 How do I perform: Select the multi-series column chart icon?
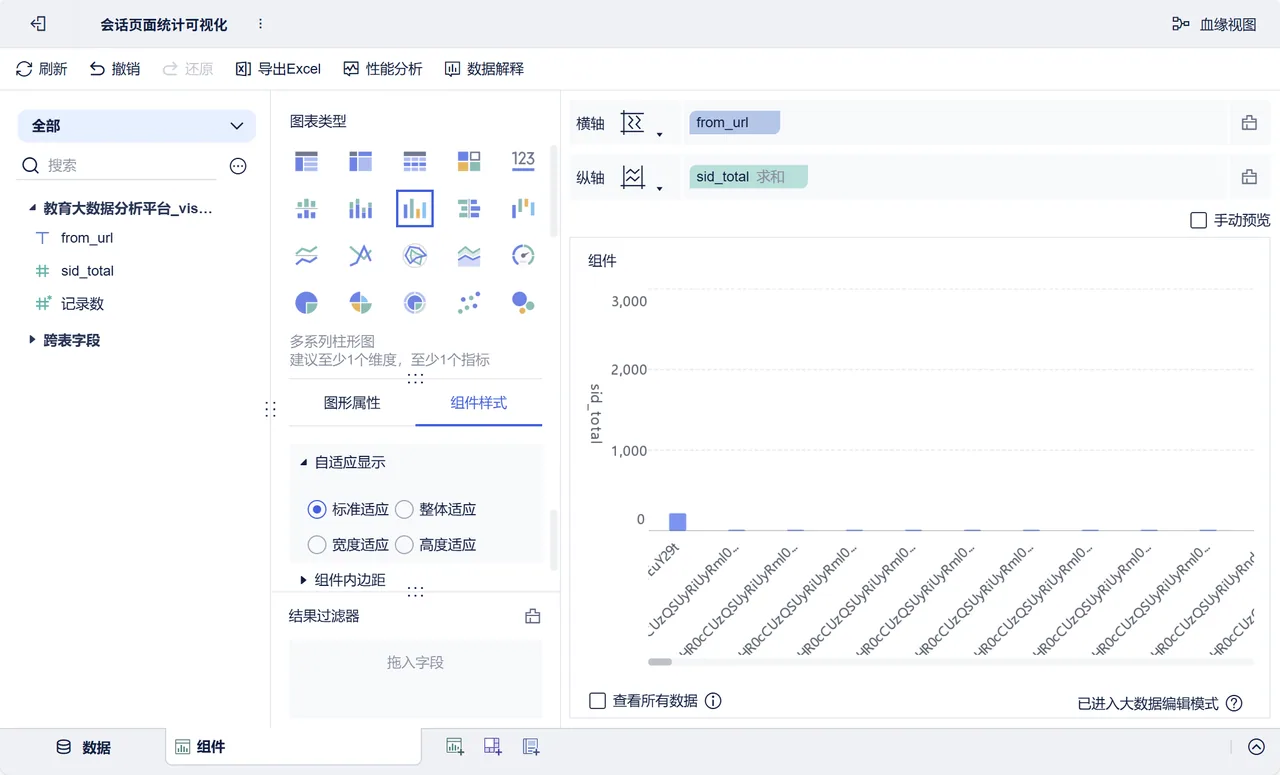tap(415, 209)
